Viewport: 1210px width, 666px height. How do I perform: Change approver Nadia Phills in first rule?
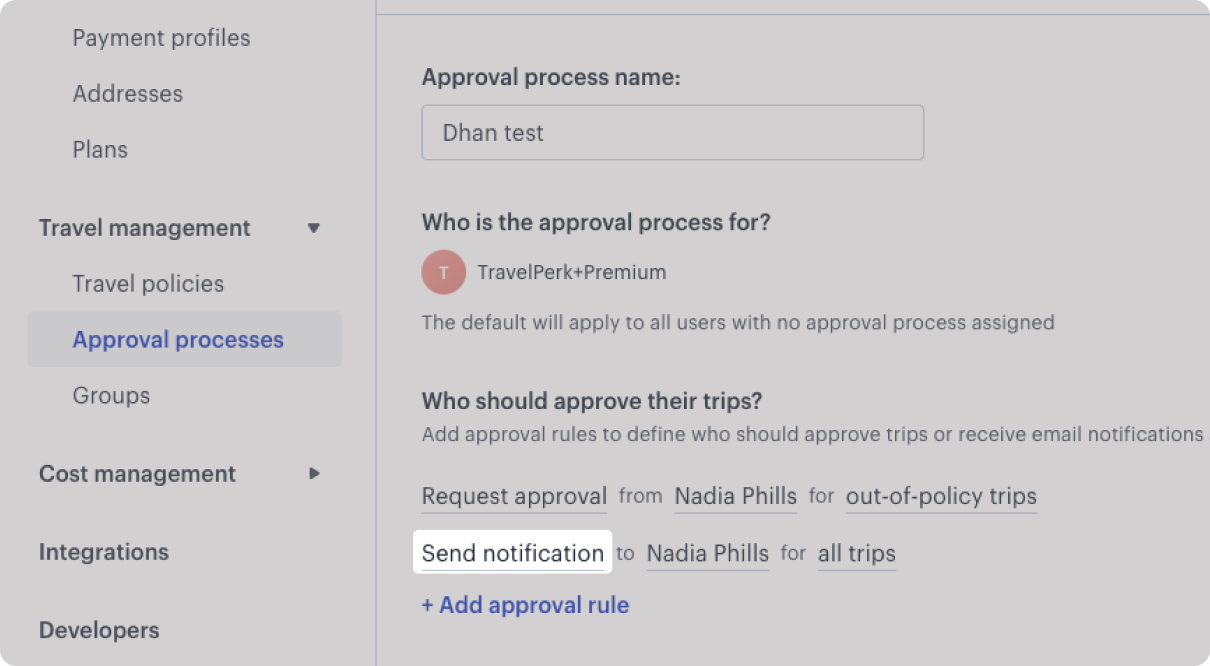tap(735, 497)
